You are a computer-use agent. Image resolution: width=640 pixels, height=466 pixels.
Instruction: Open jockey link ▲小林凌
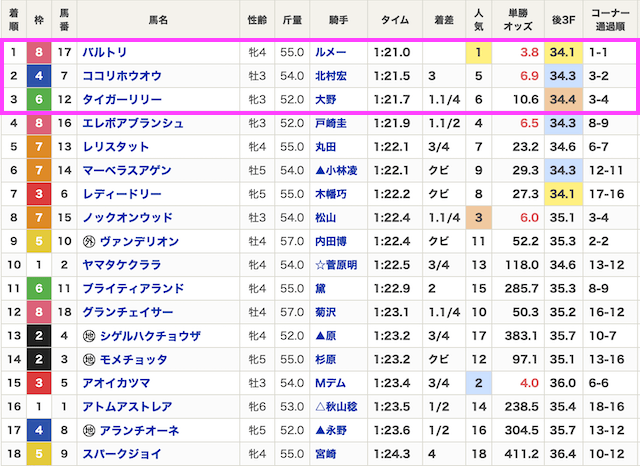tap(336, 171)
